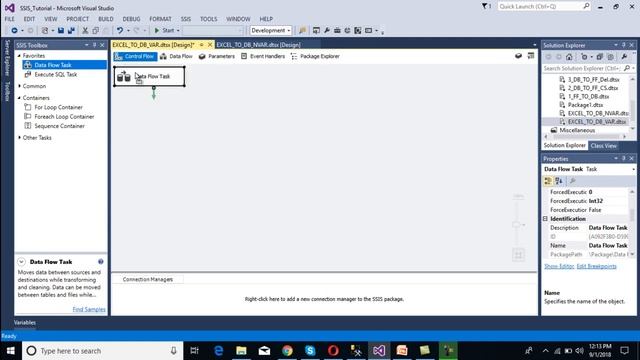
Task: Click the toolbox briefcase icon in the main toolbar
Action: (337, 30)
